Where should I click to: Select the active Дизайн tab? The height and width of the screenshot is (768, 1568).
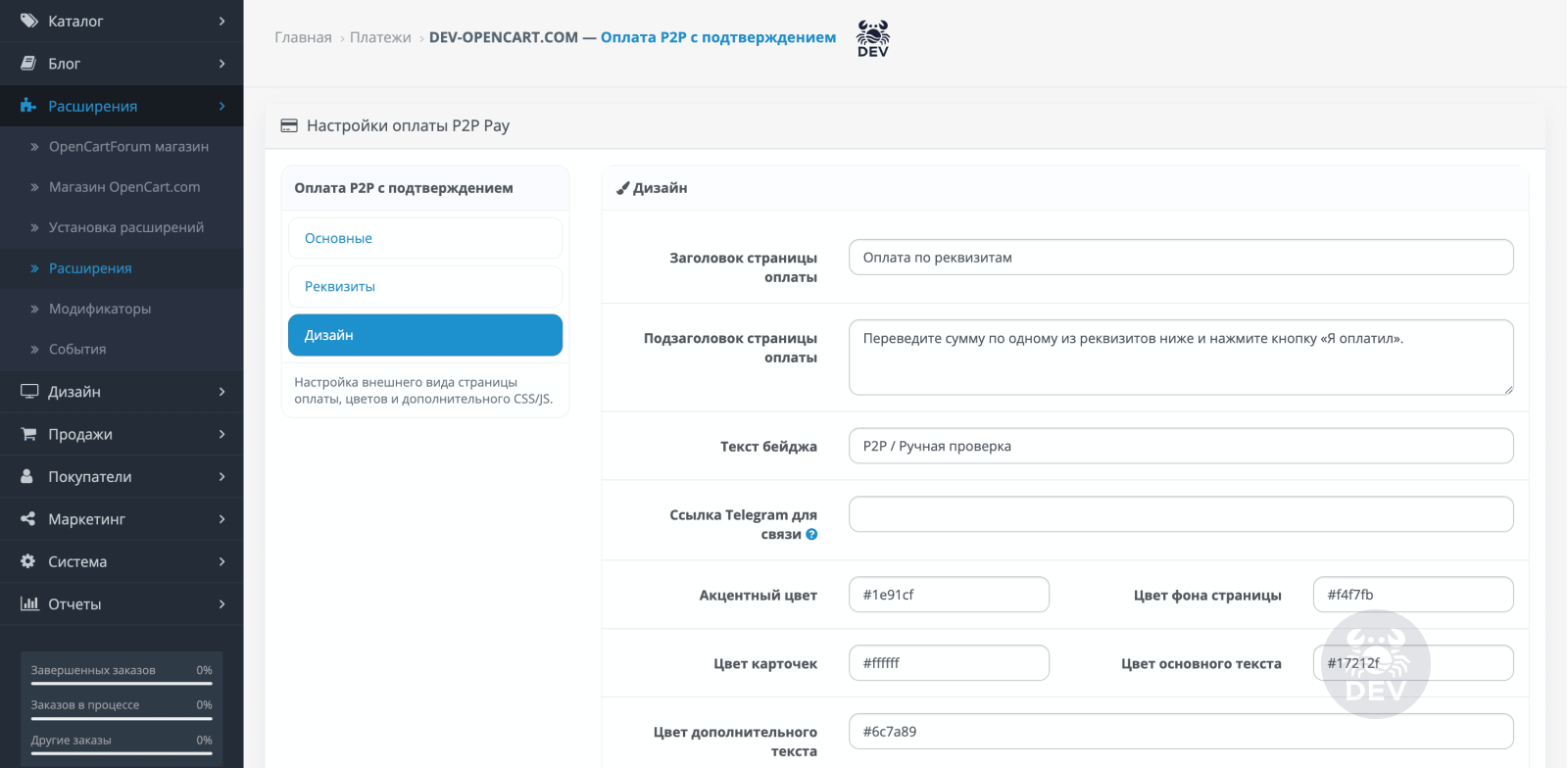pos(425,335)
